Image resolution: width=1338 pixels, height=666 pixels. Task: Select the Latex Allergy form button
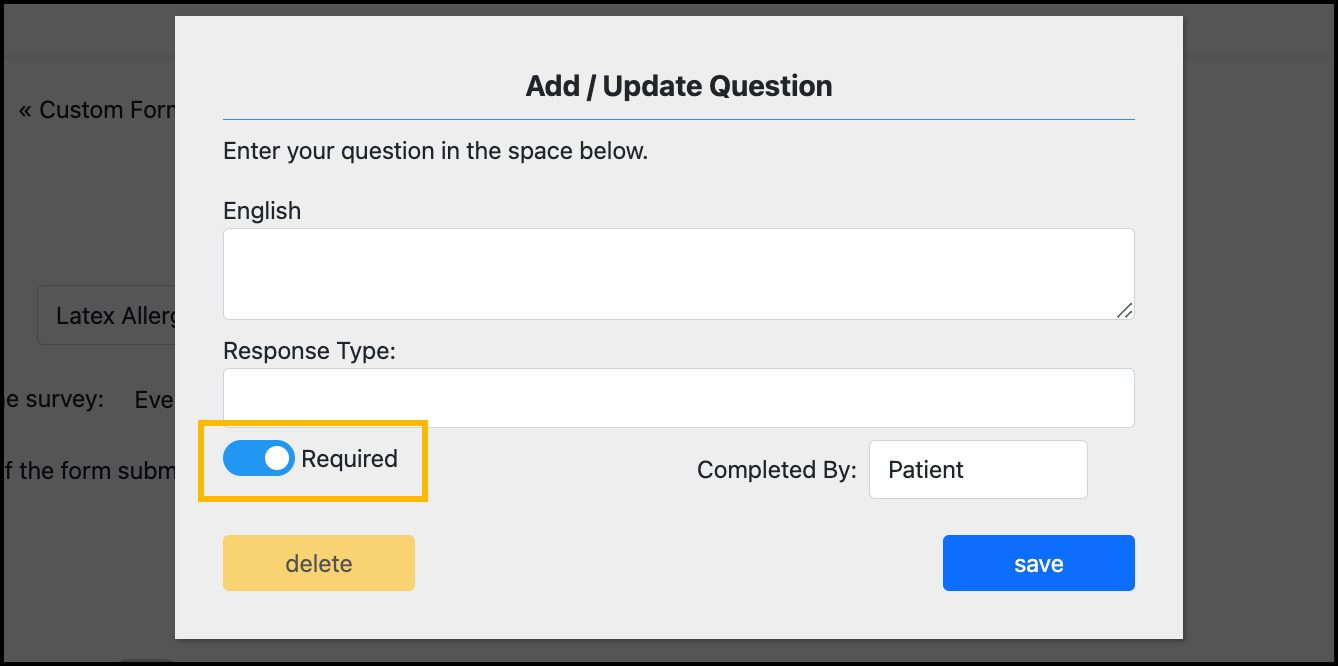pos(110,315)
